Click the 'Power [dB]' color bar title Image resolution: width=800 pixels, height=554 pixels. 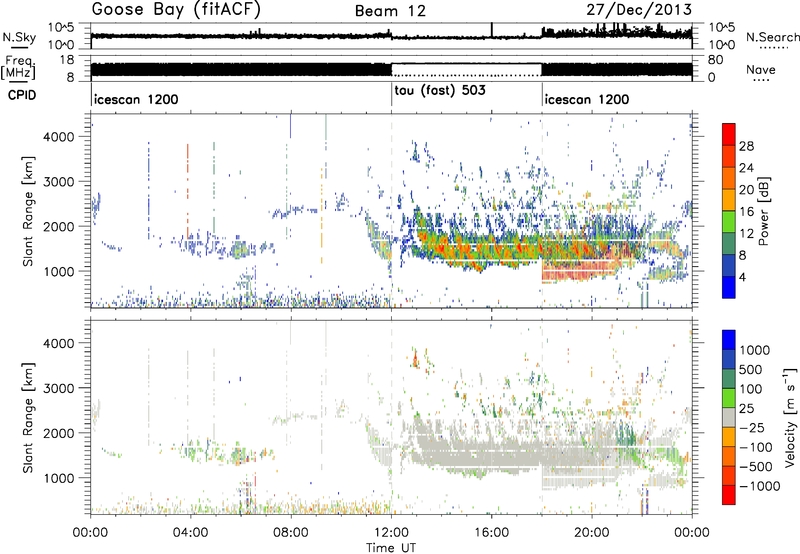(764, 211)
